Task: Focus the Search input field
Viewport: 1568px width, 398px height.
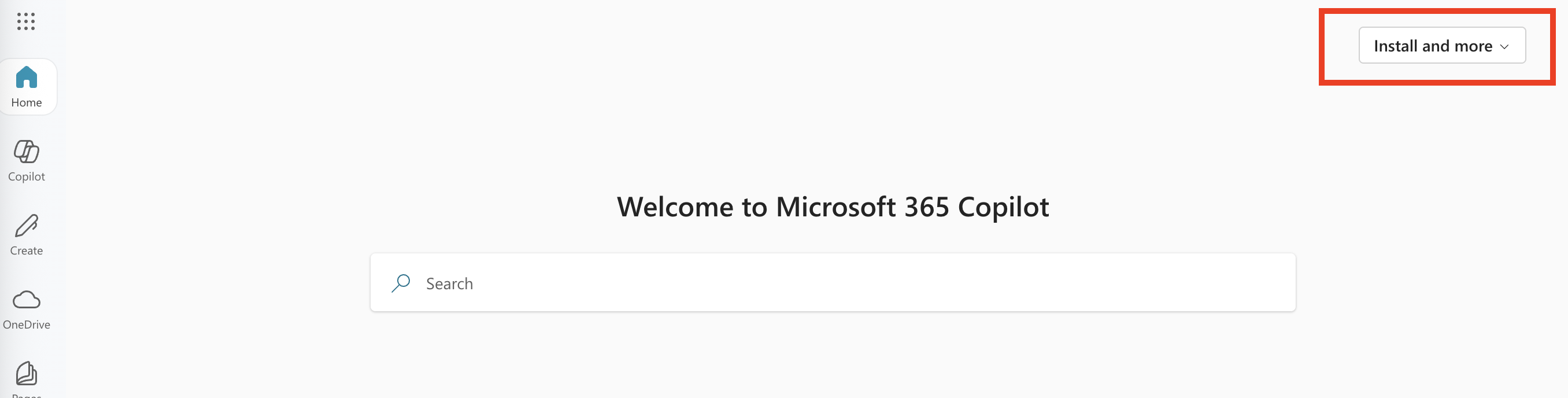Action: pos(833,283)
